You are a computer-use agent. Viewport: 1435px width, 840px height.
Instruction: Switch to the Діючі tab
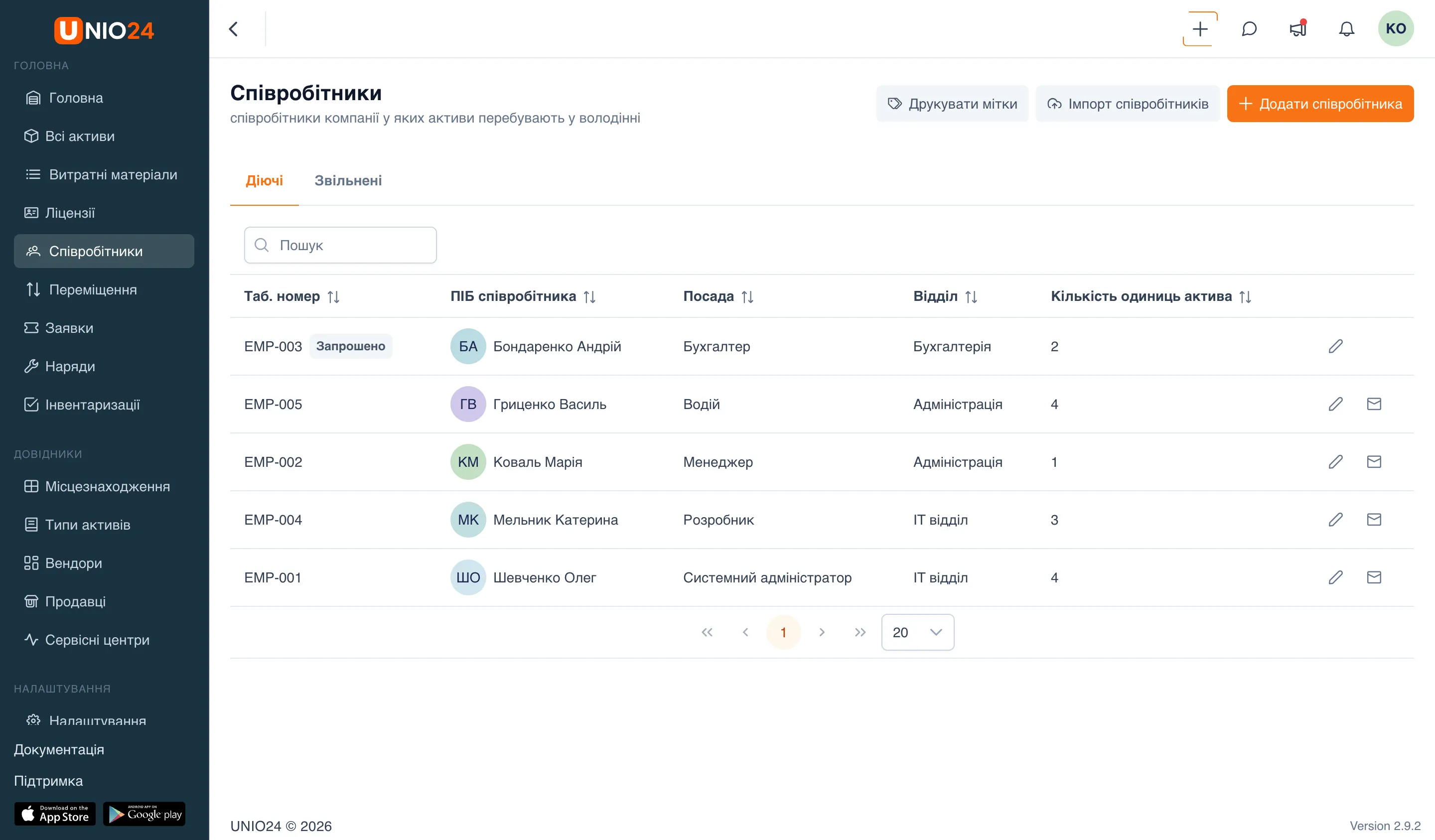(264, 180)
